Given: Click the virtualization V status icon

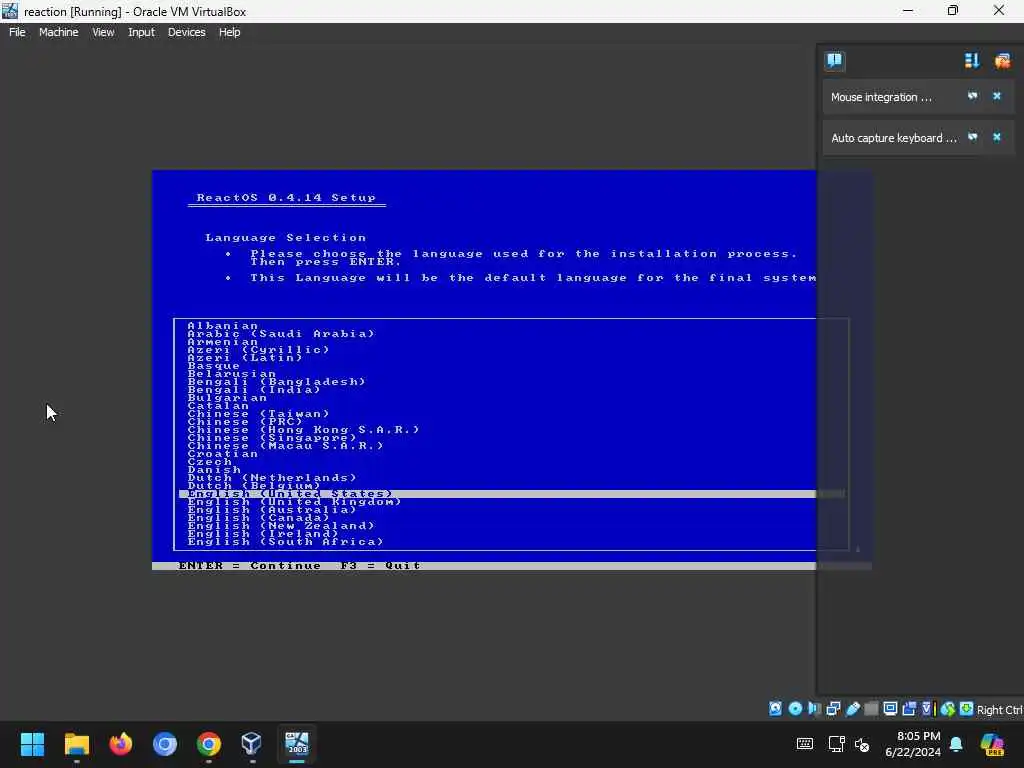Looking at the screenshot, I should click(x=927, y=709).
